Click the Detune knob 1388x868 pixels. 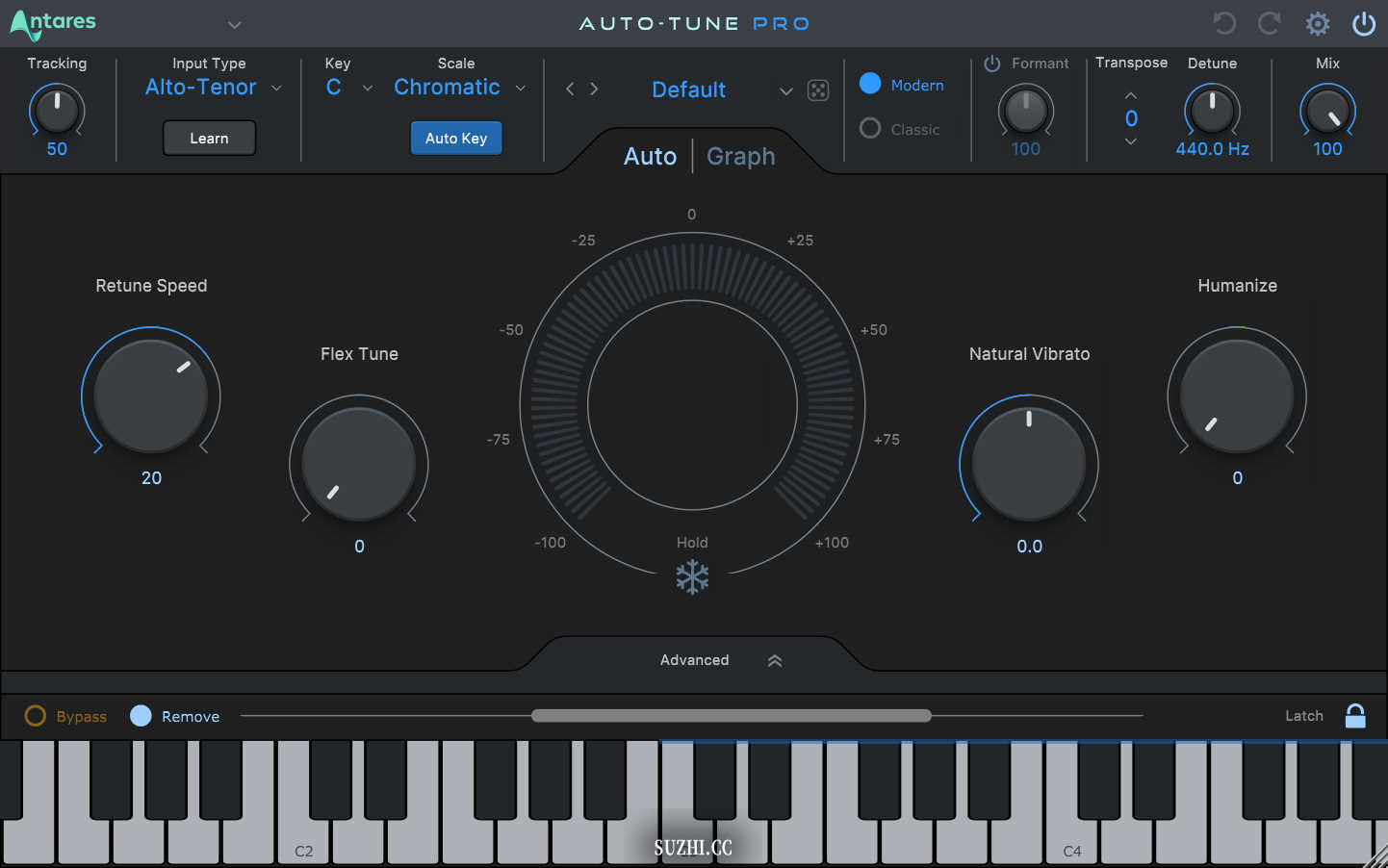[x=1212, y=110]
